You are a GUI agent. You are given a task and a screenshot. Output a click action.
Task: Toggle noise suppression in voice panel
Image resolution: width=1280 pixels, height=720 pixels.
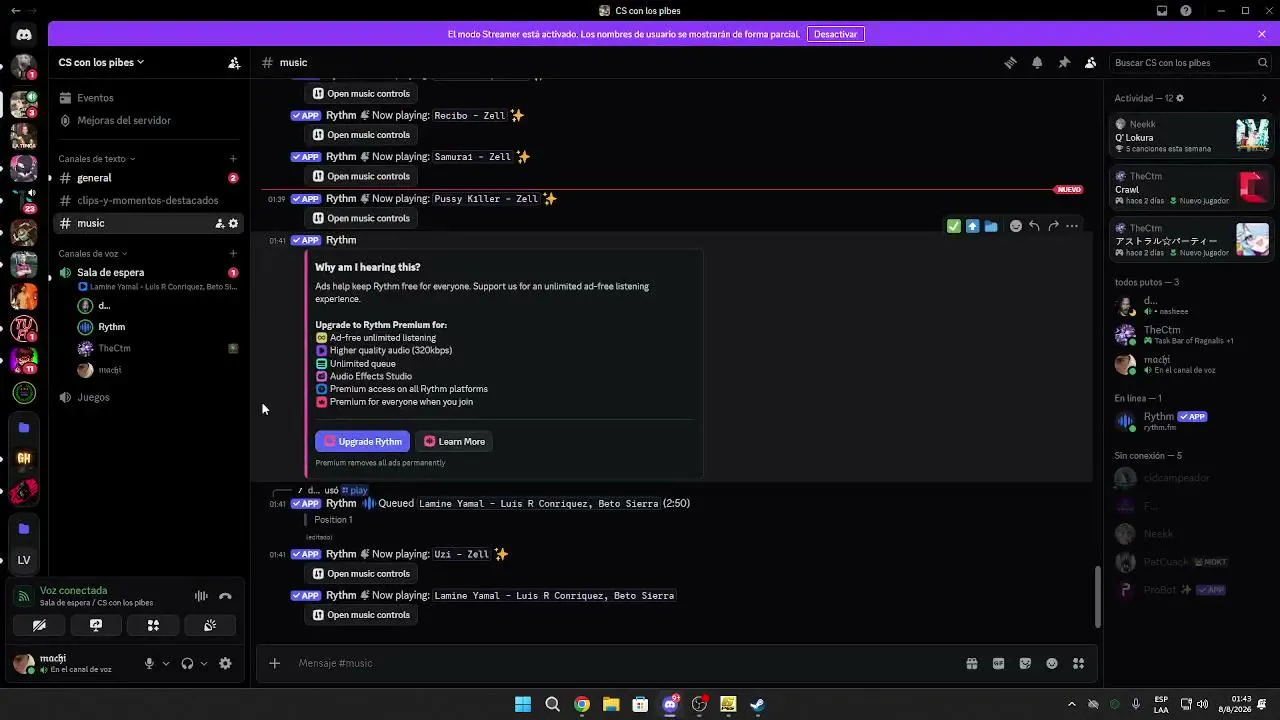coord(201,596)
